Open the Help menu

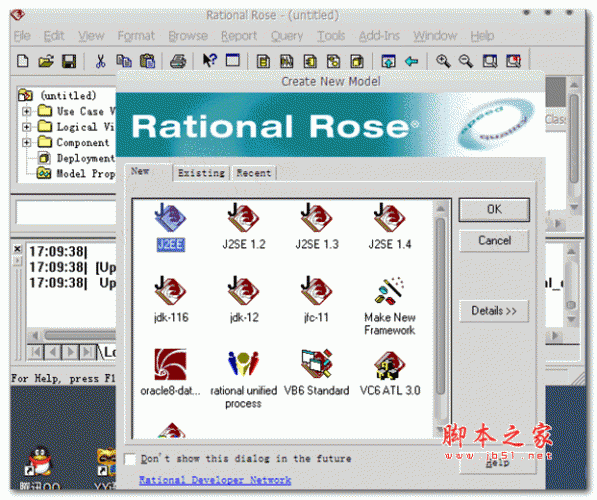tap(482, 36)
